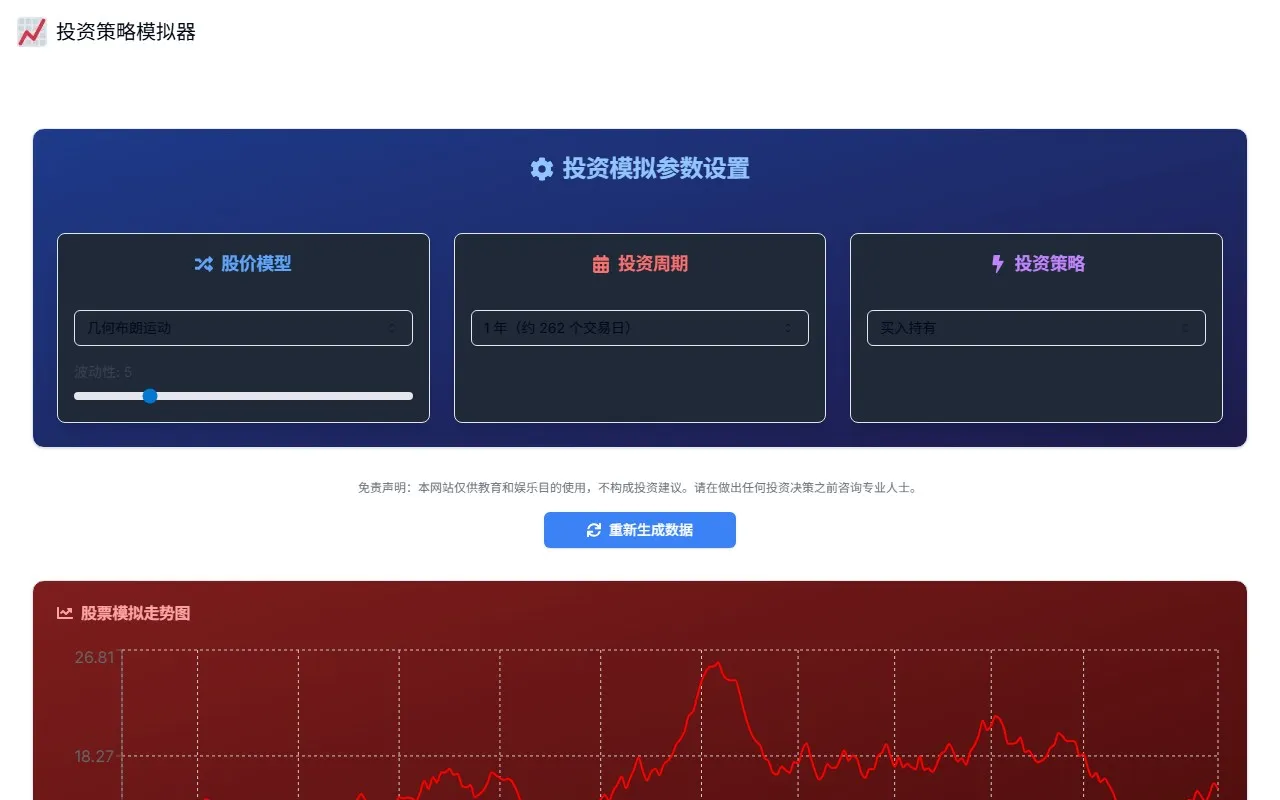Click the gear icon beside 投资模拟参数设置
The width and height of the screenshot is (1280, 800).
(541, 169)
